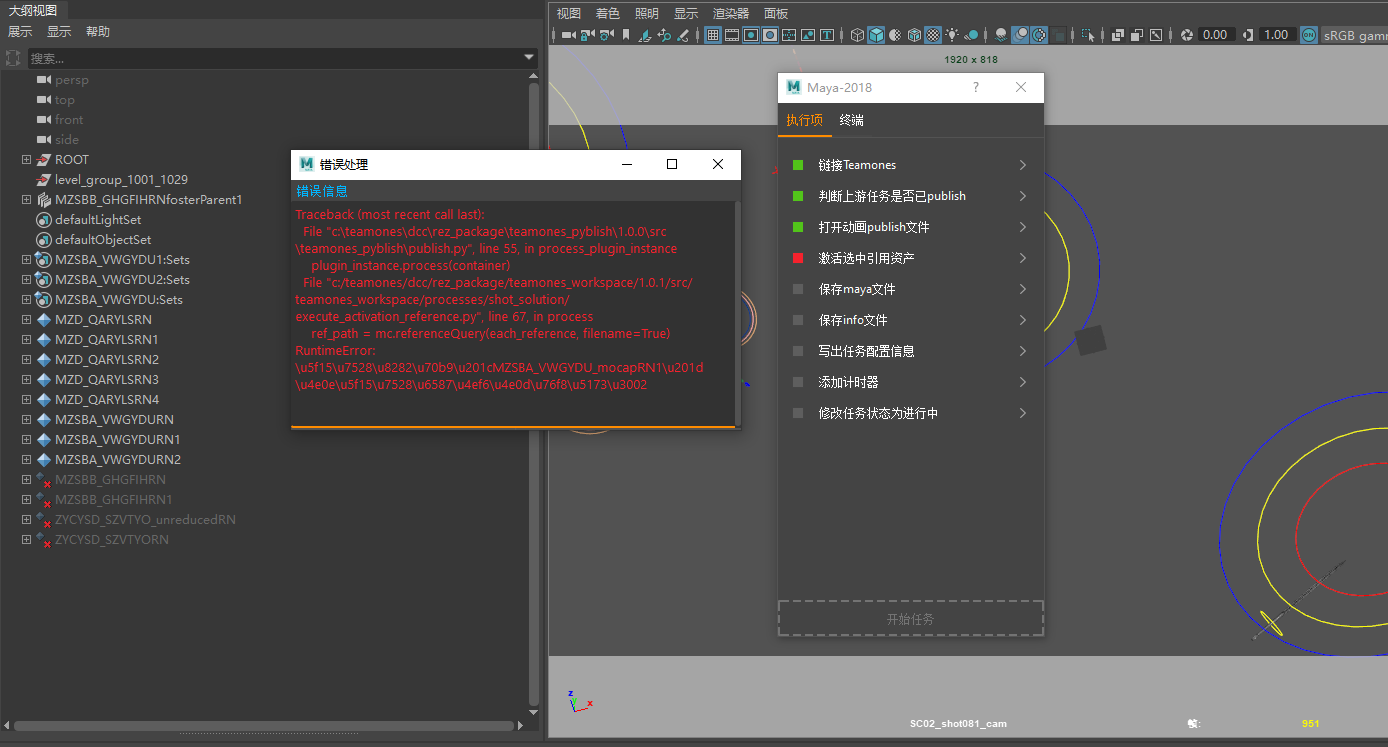The height and width of the screenshot is (747, 1388).
Task: Toggle the color management ON button
Action: pos(1308,35)
